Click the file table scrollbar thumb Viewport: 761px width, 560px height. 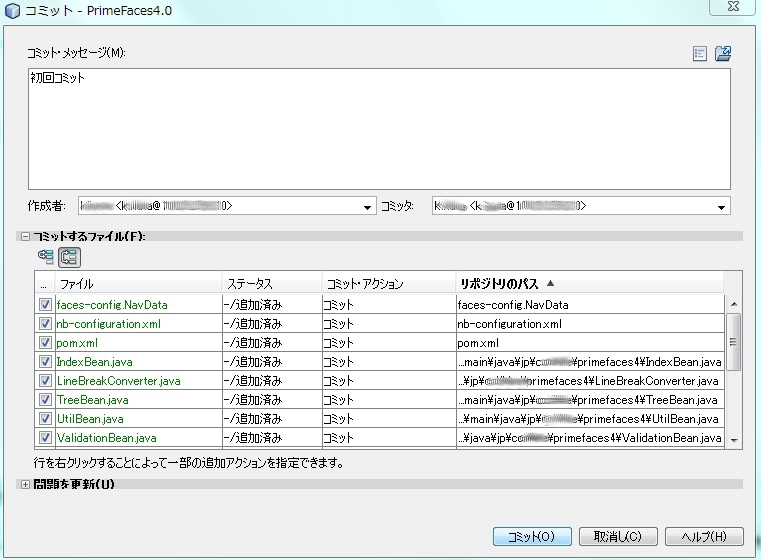(x=734, y=342)
